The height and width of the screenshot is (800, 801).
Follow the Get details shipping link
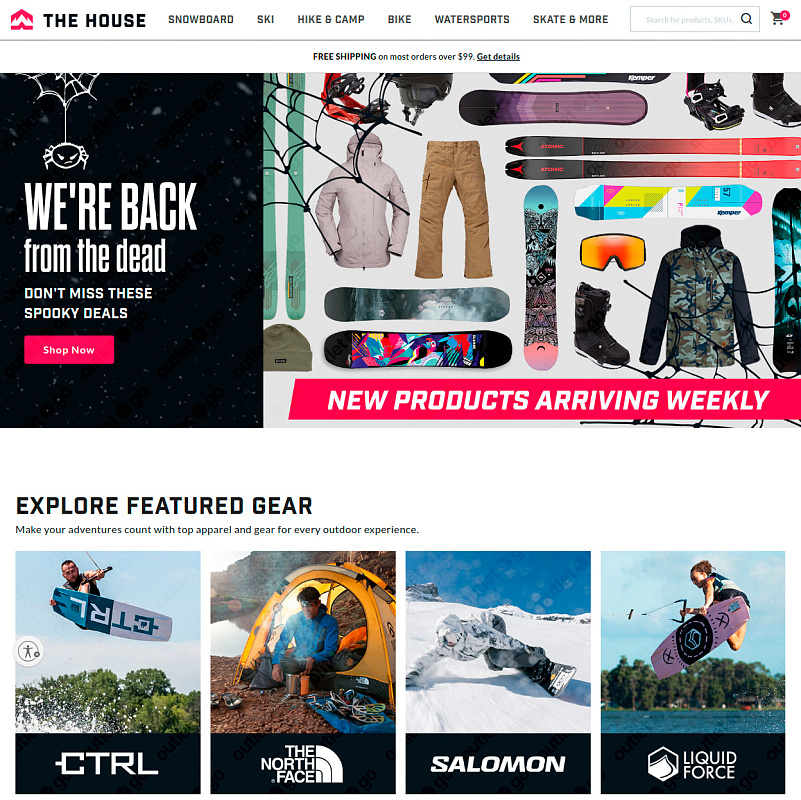pyautogui.click(x=498, y=57)
